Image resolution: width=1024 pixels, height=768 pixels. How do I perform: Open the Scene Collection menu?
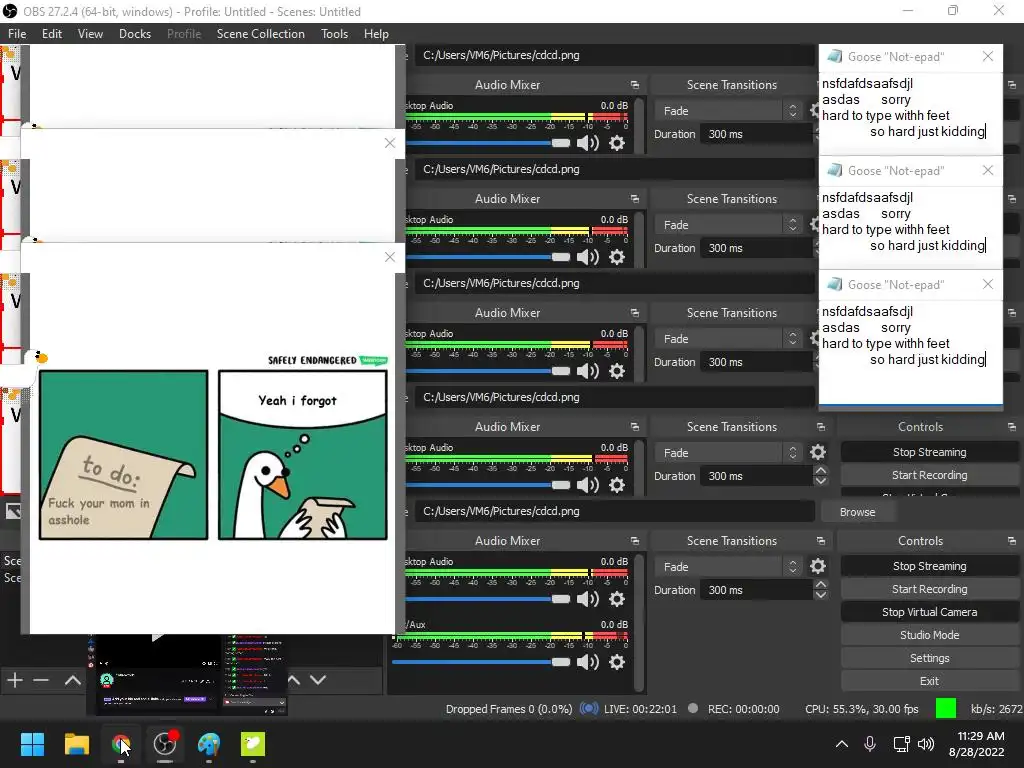(261, 34)
